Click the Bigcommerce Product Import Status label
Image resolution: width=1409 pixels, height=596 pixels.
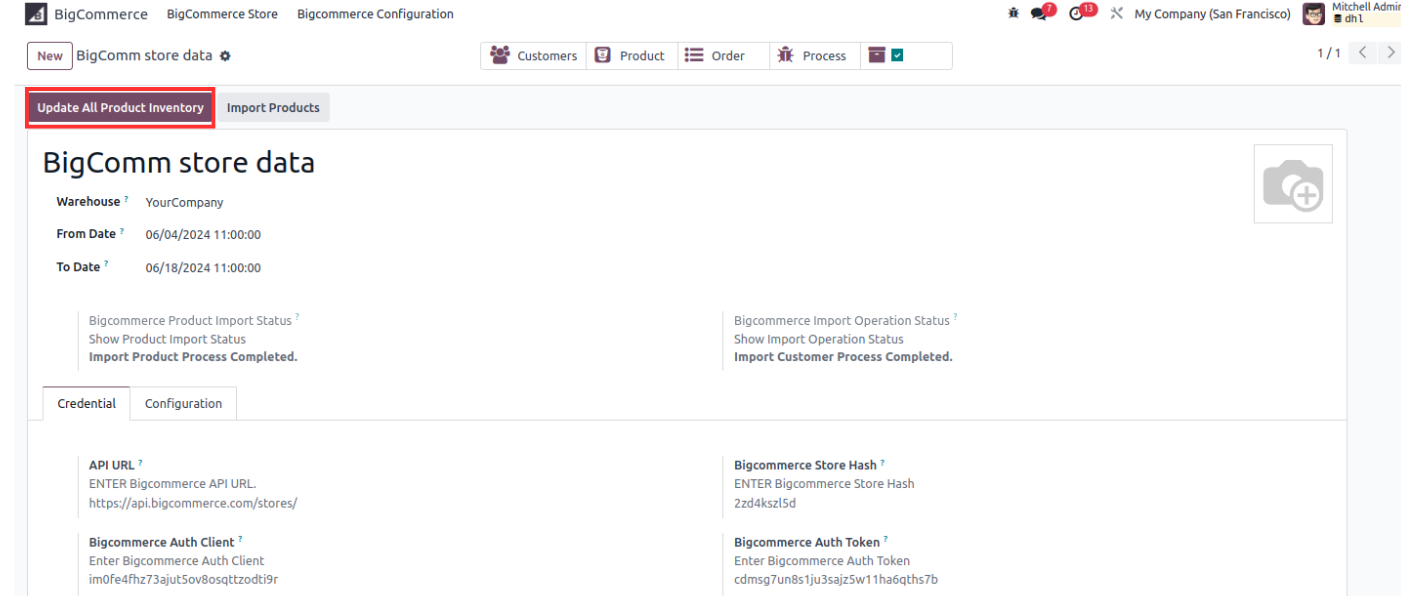click(190, 321)
